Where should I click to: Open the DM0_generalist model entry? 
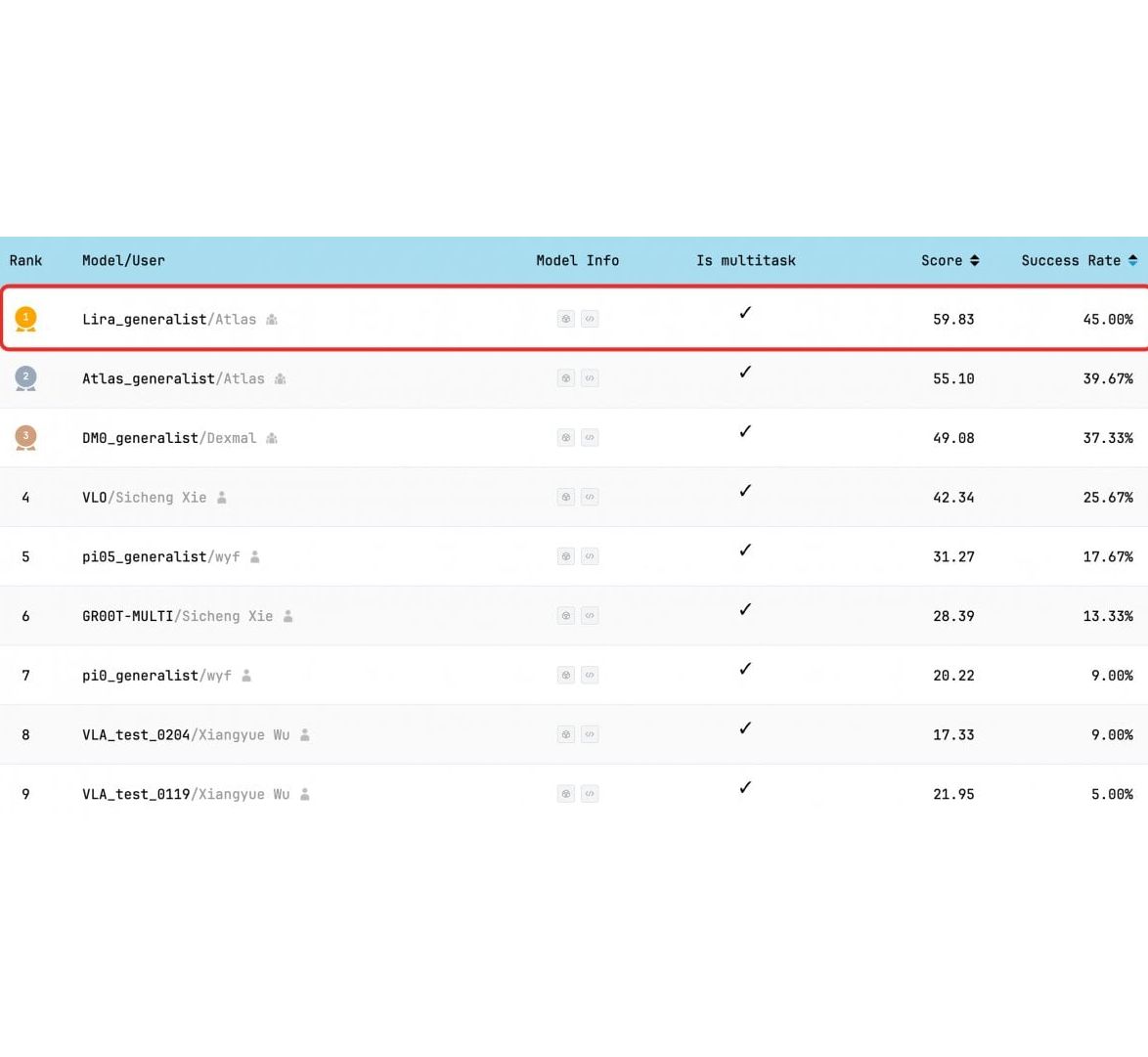click(x=140, y=438)
